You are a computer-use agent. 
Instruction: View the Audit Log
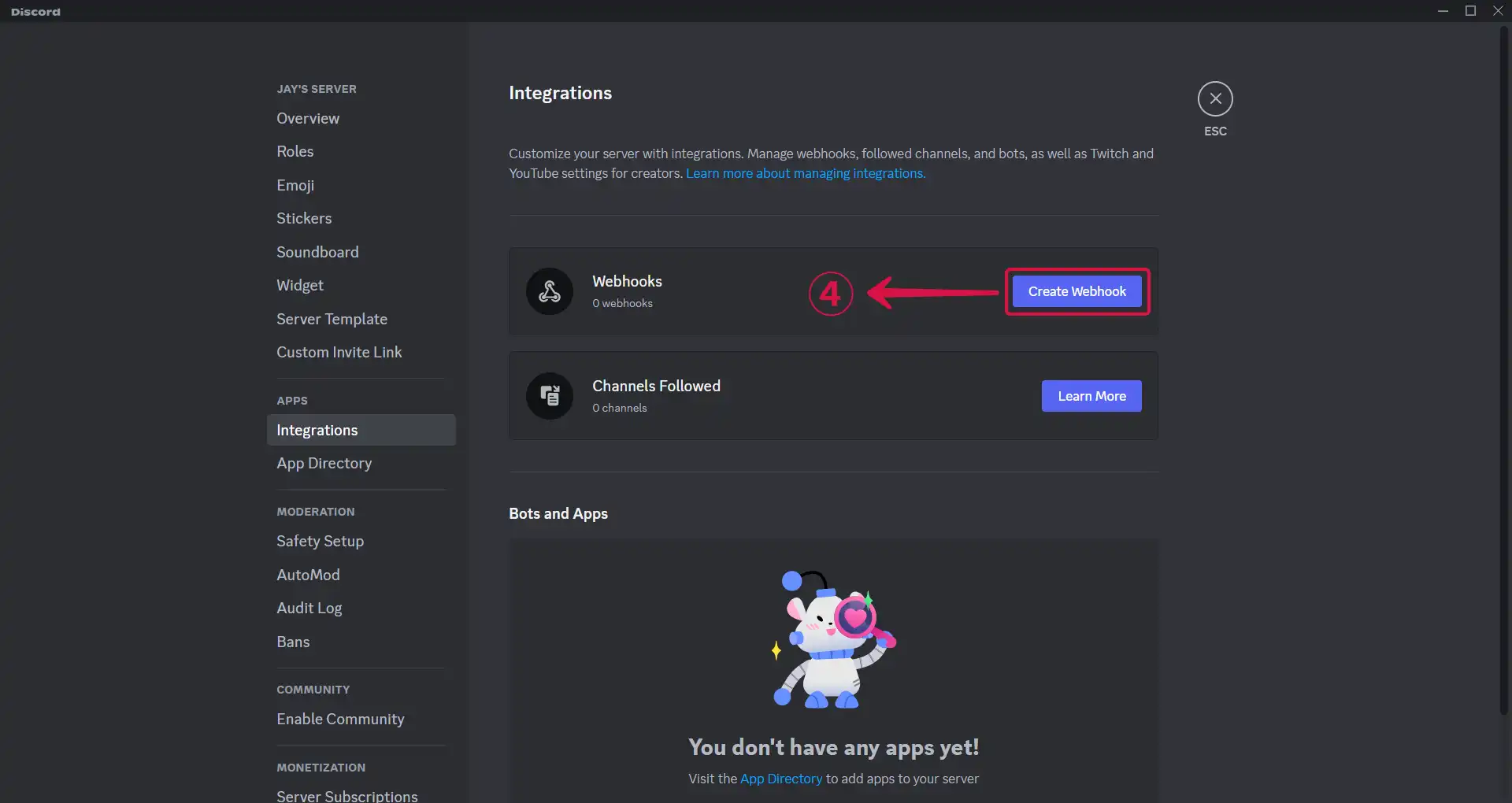(361, 608)
